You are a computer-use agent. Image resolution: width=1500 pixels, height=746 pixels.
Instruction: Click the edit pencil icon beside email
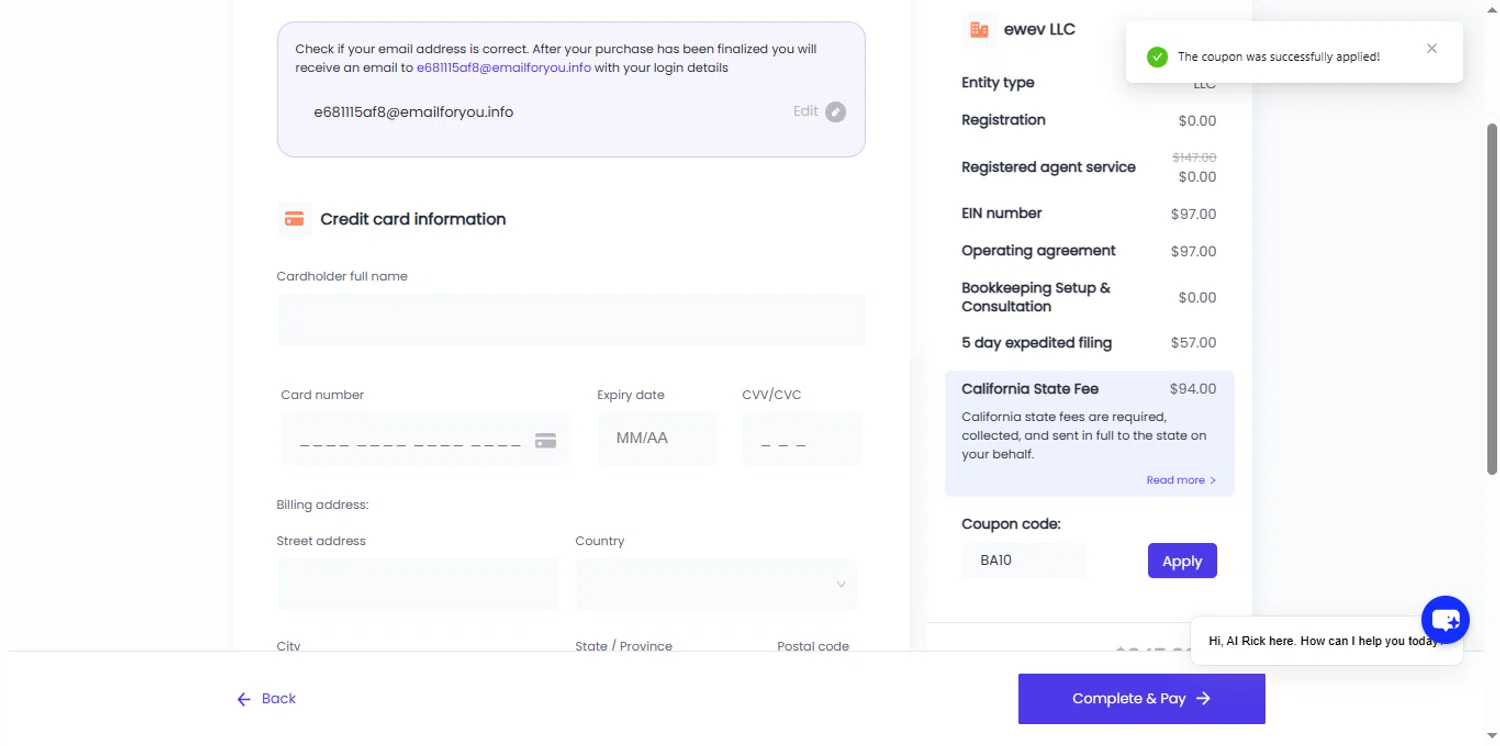(x=835, y=112)
